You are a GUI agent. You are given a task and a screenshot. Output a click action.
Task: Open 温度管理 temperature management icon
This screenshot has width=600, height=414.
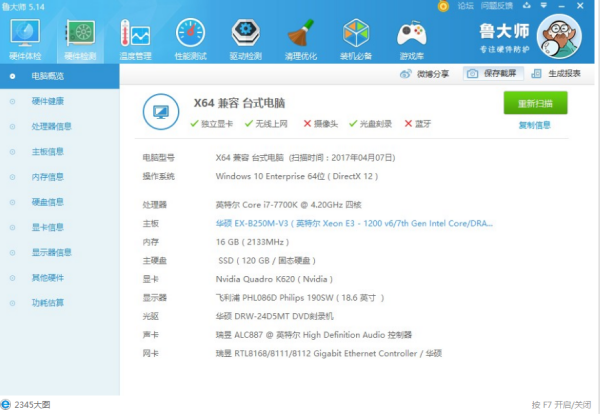(135, 39)
